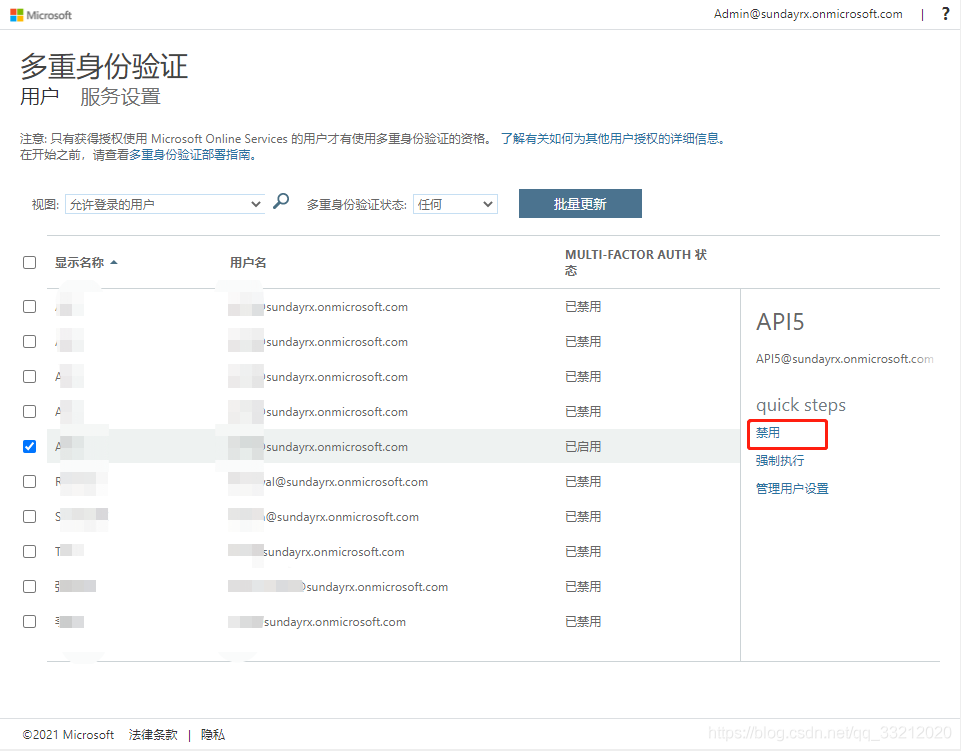
Task: Open the help question mark icon
Action: (x=945, y=14)
